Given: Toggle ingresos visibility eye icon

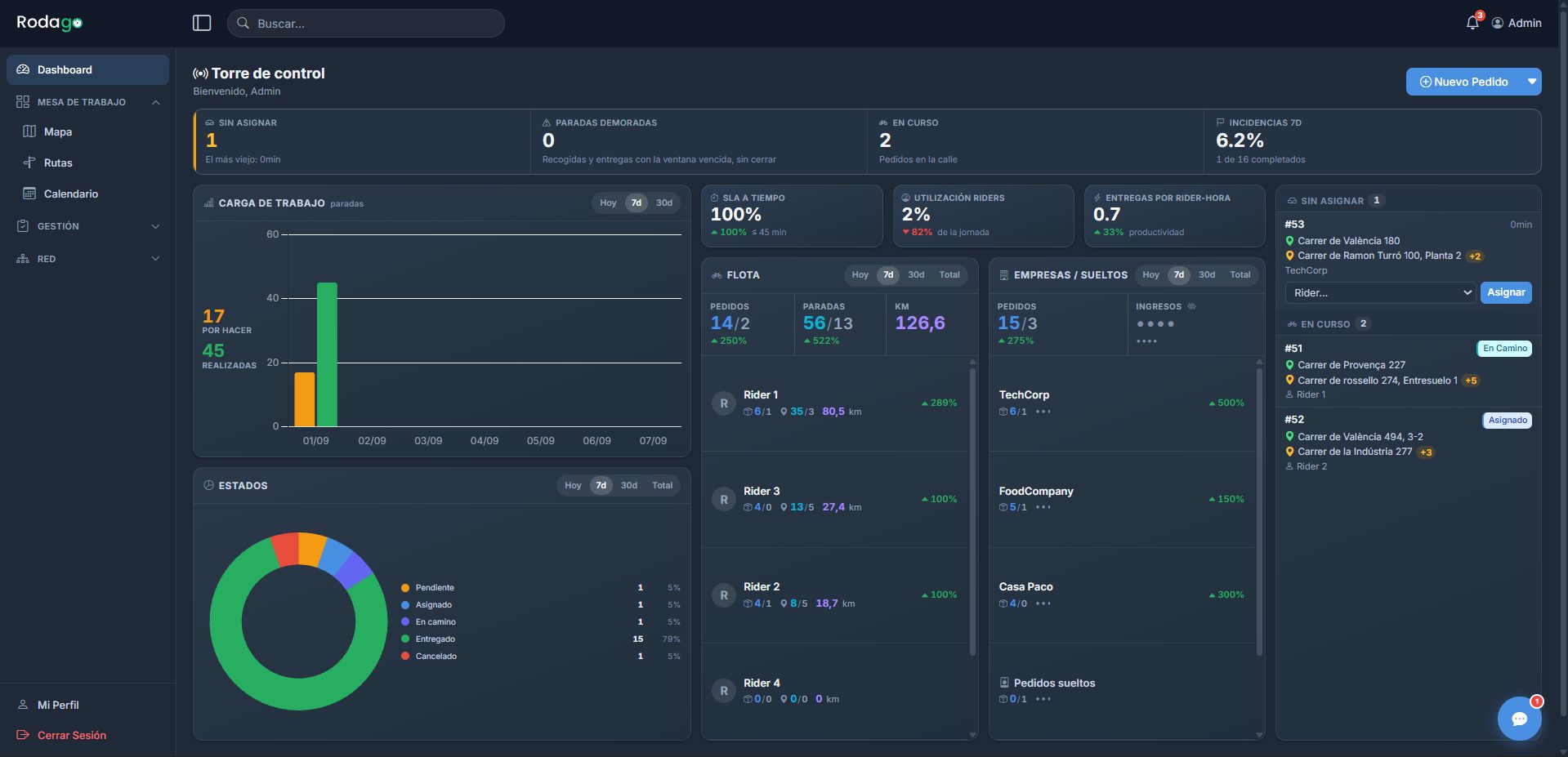Looking at the screenshot, I should [x=1191, y=306].
